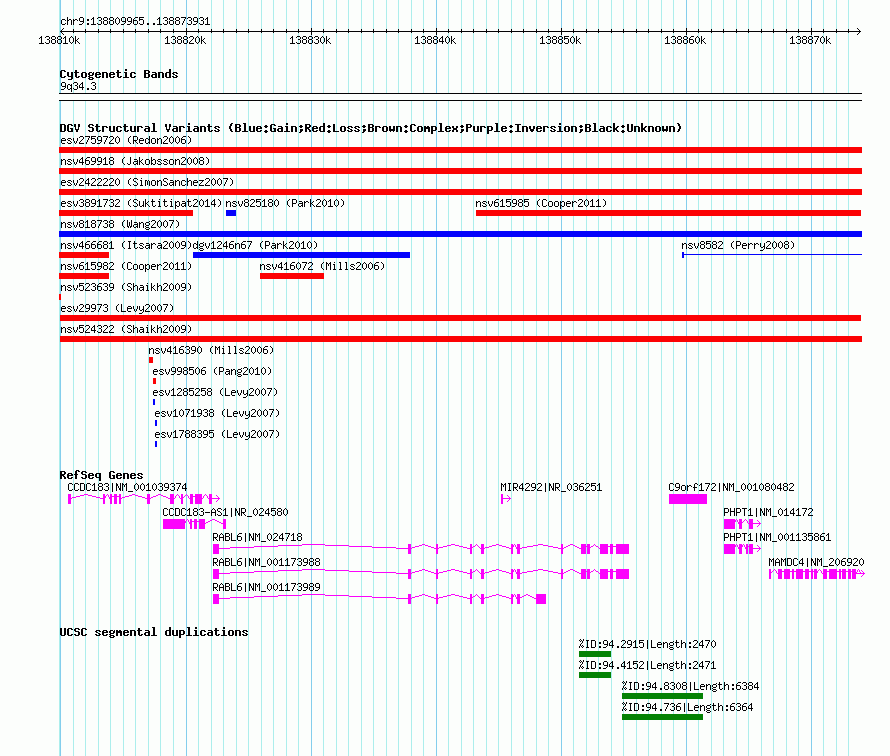Viewport: 890px width, 756px height.
Task: Open nsv523639 (Shaikh2009) variant label
Action: 126,287
